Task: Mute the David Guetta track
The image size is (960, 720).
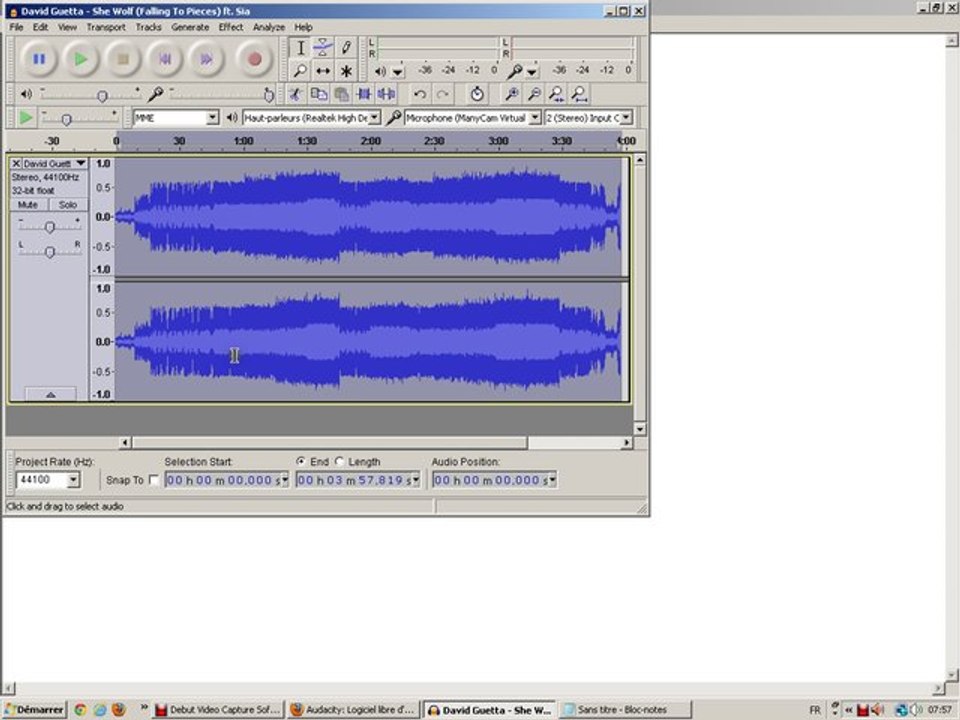Action: click(28, 204)
